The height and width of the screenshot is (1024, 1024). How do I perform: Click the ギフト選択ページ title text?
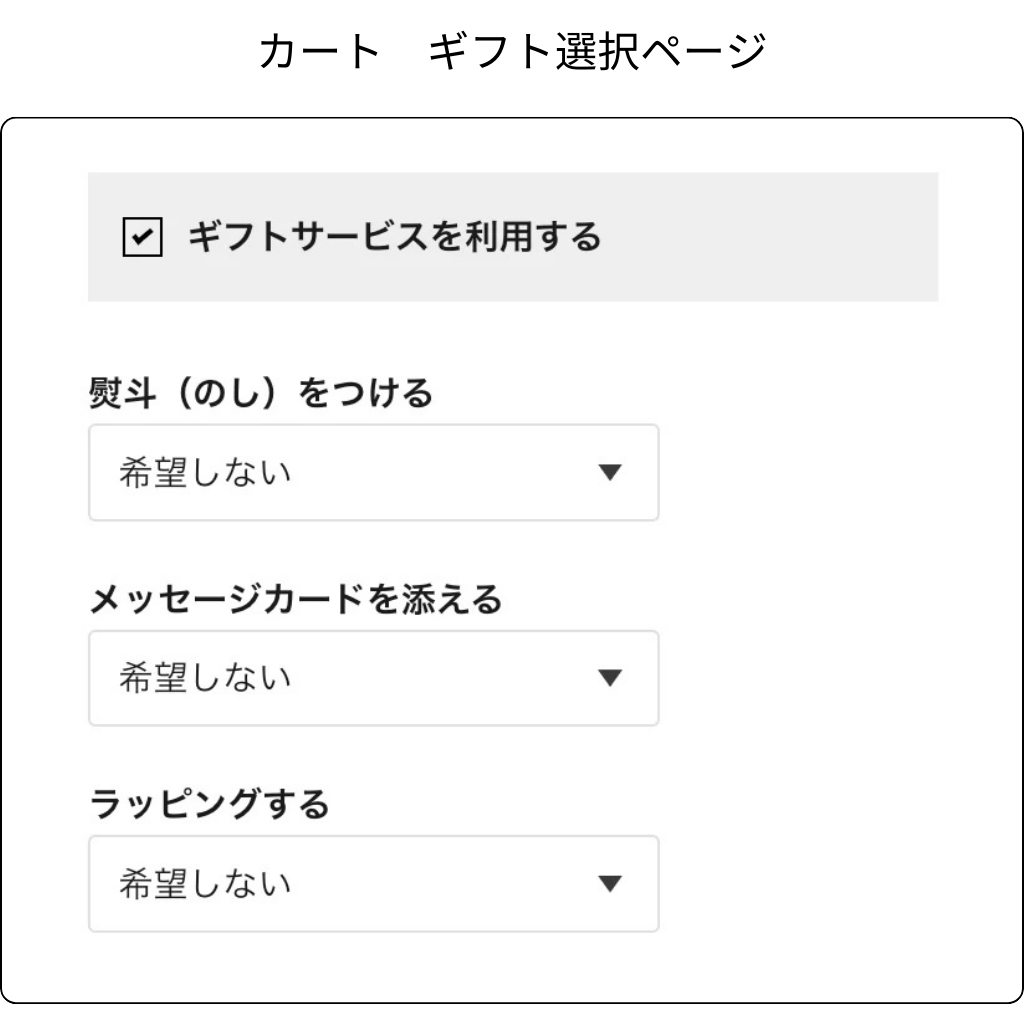pyautogui.click(x=597, y=52)
